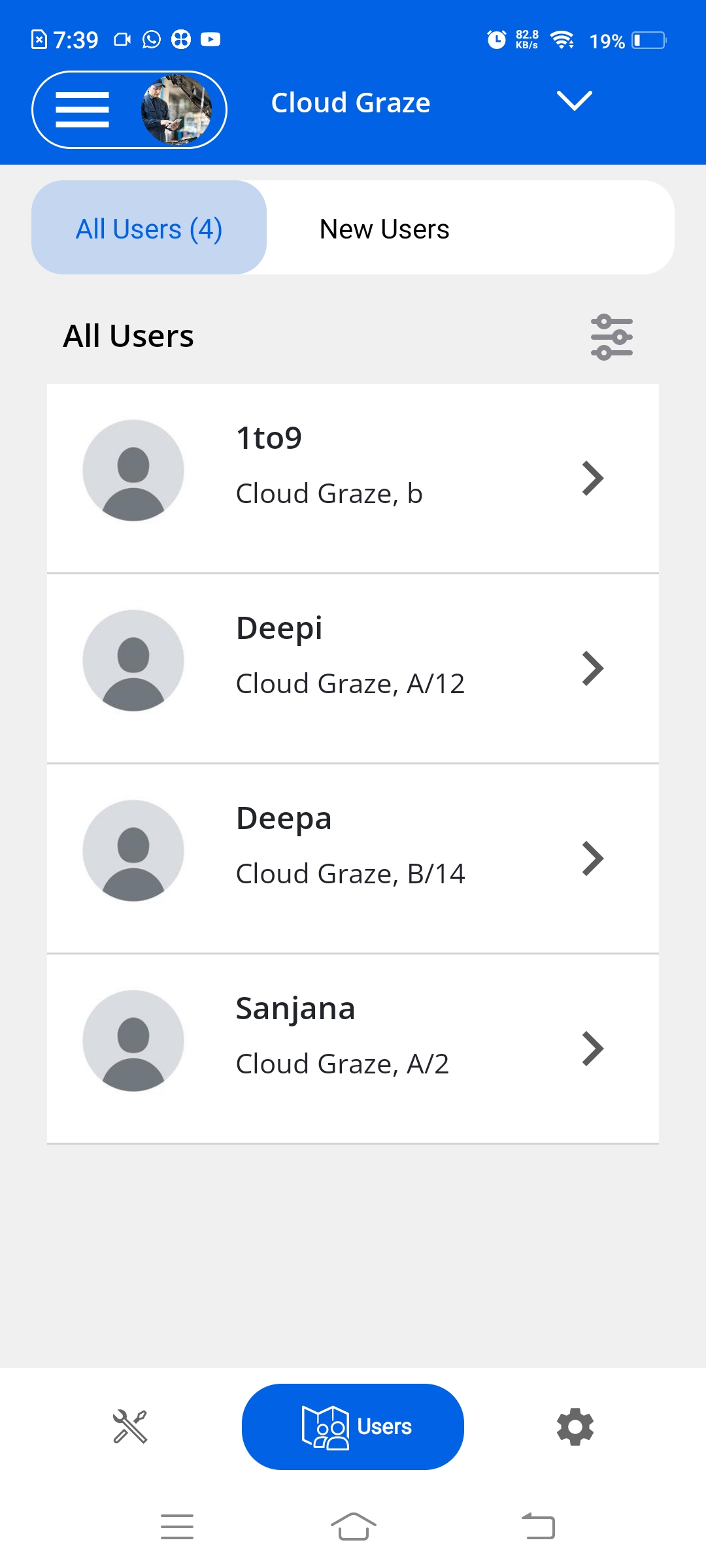Expand the Cloud Graze society dropdown
The height and width of the screenshot is (1568, 706).
[574, 101]
